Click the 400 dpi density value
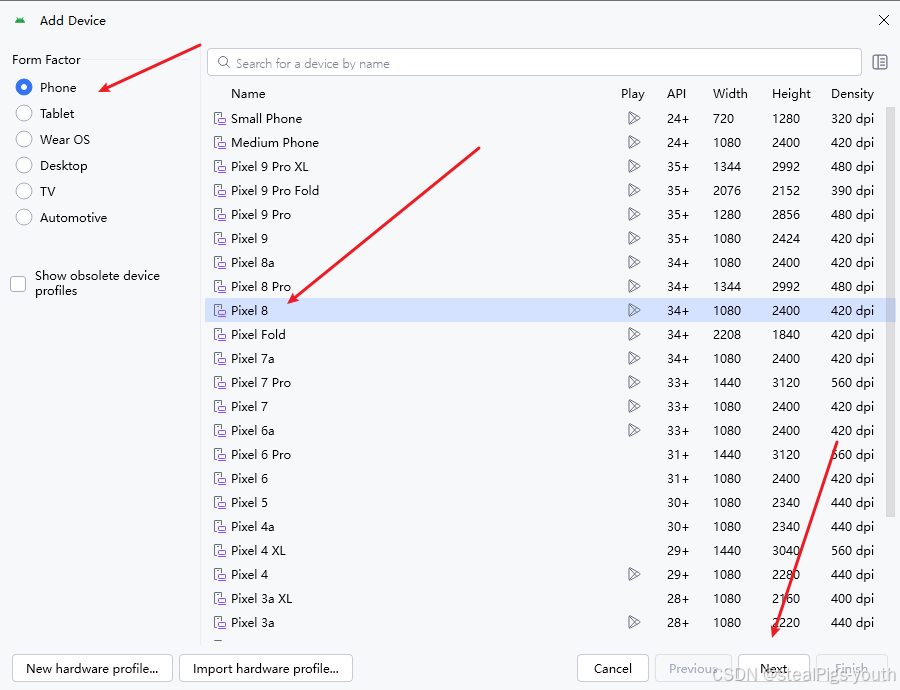This screenshot has width=900, height=690. pos(852,599)
